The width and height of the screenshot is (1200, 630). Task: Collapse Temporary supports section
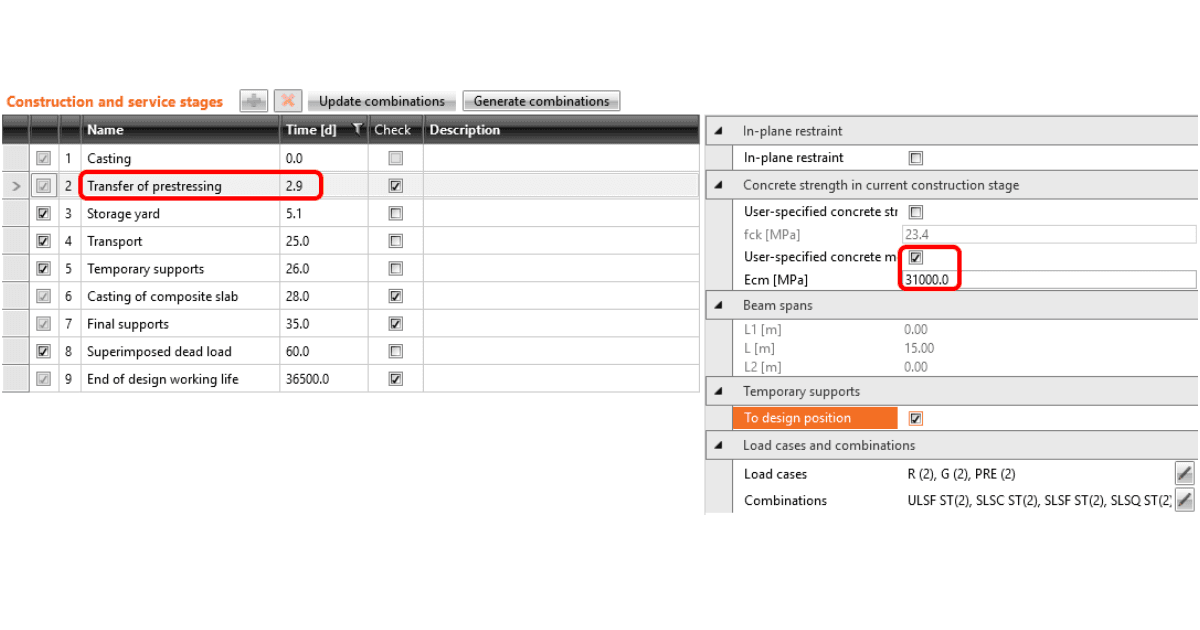(719, 391)
